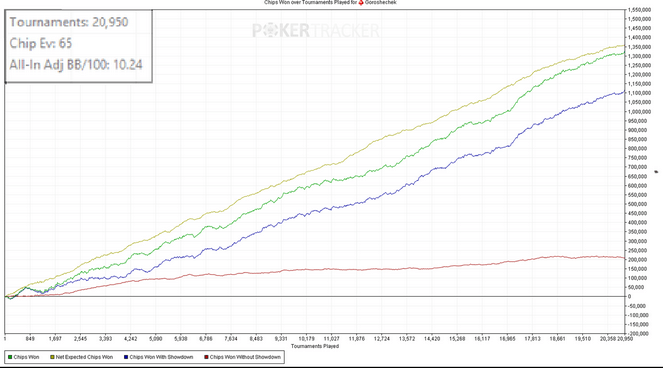Click the 7,634 x-axis label

(x=231, y=339)
